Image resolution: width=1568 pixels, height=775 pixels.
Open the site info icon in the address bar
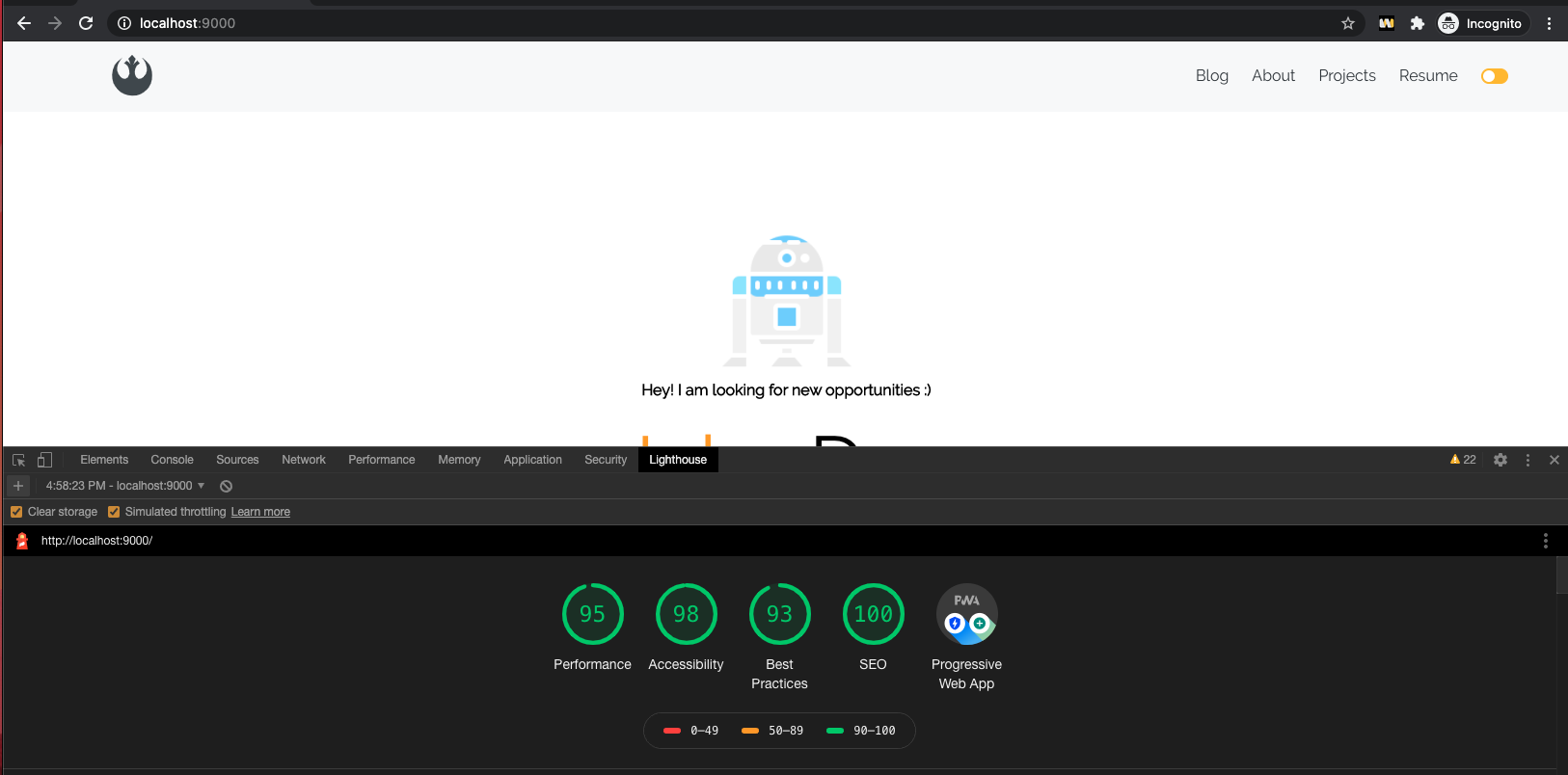pos(123,23)
